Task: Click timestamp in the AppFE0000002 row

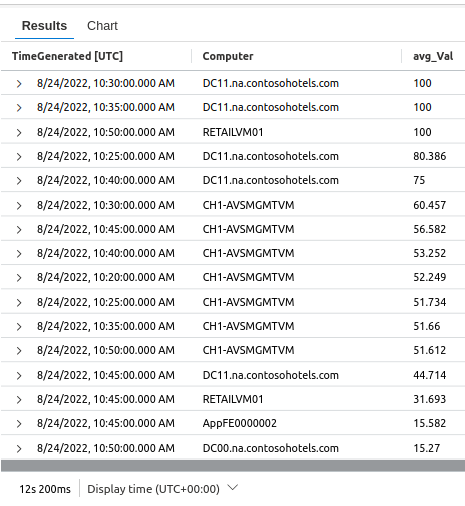Action: tap(106, 423)
